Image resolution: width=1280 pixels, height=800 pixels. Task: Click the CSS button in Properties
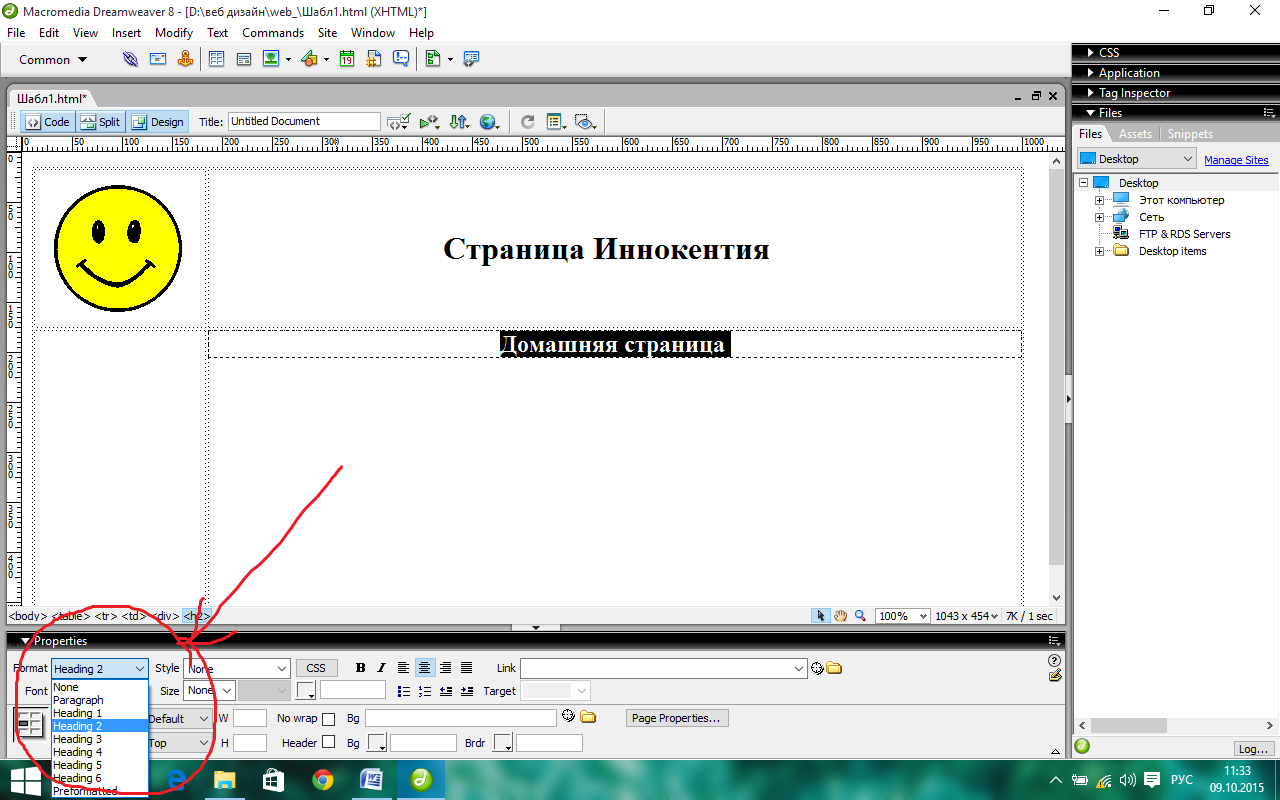click(316, 668)
